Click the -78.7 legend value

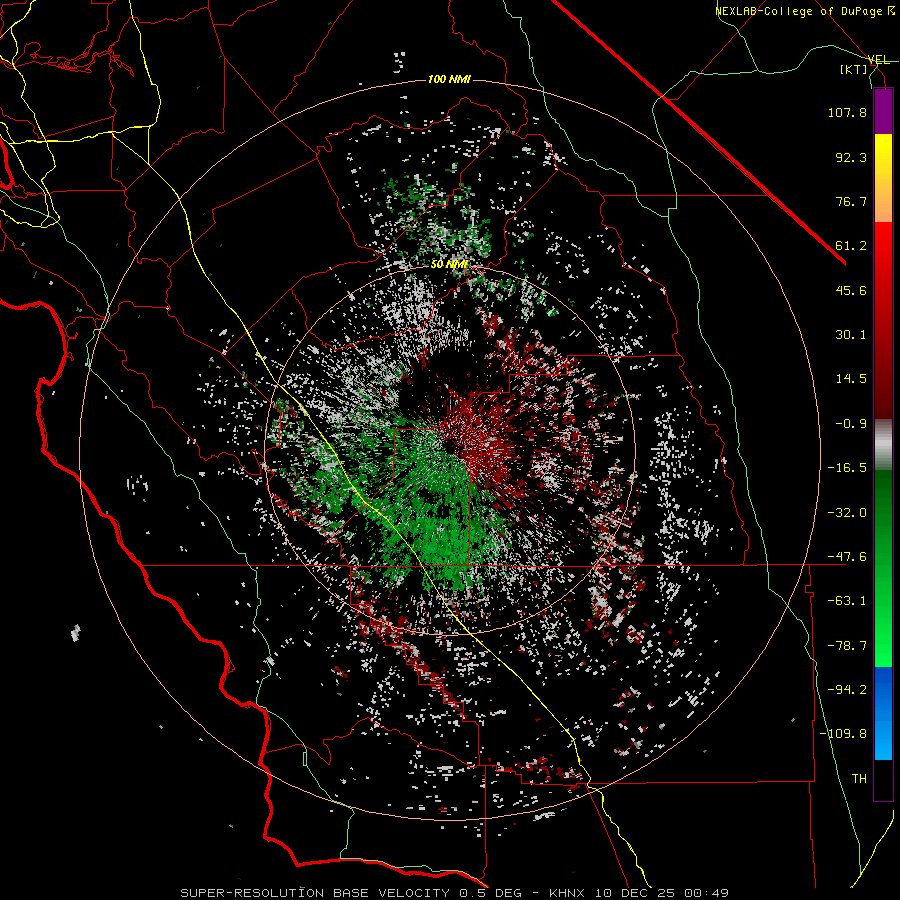point(847,646)
